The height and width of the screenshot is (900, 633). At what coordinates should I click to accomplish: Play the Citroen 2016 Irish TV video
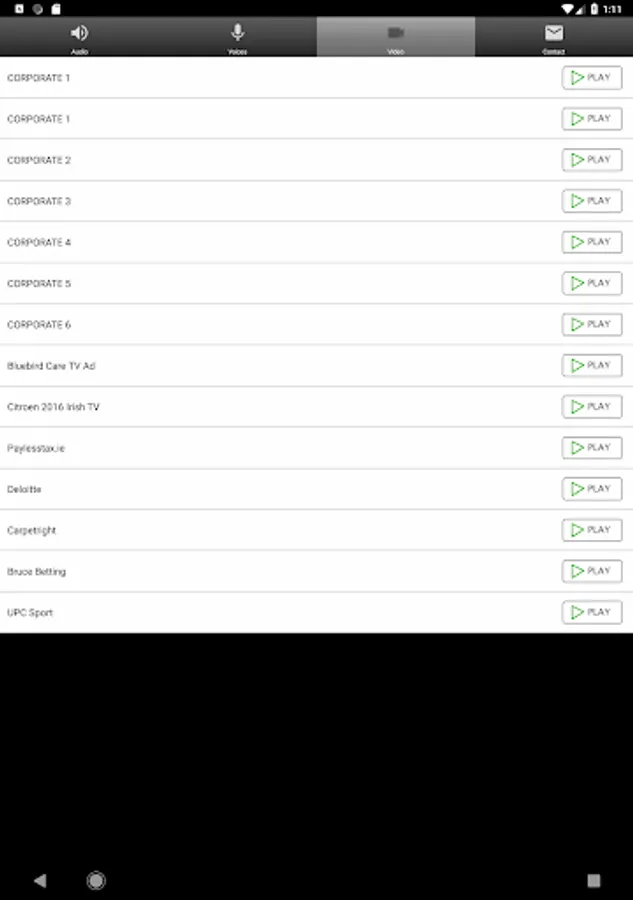point(592,406)
